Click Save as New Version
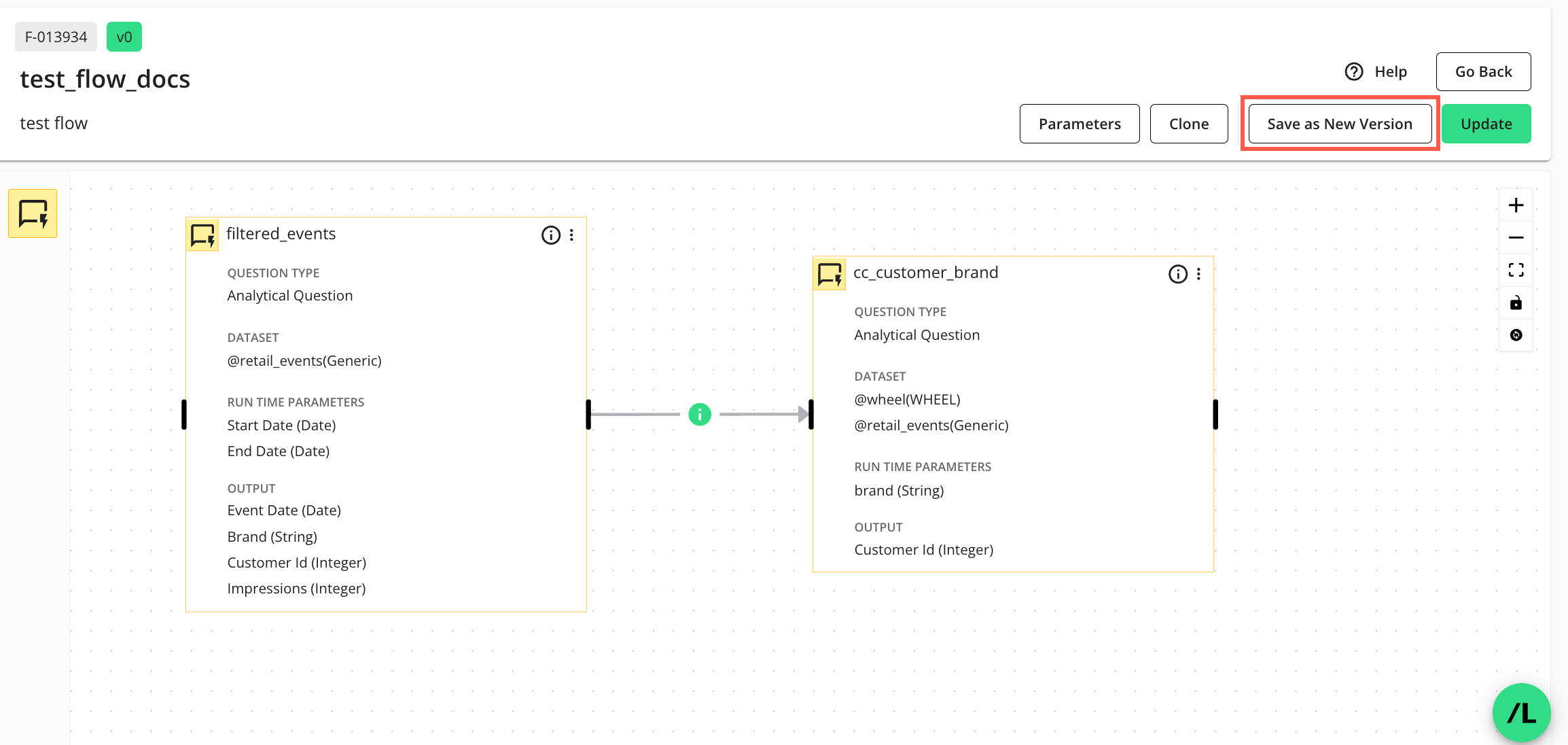Screen dimensions: 1568x745 coord(1339,124)
